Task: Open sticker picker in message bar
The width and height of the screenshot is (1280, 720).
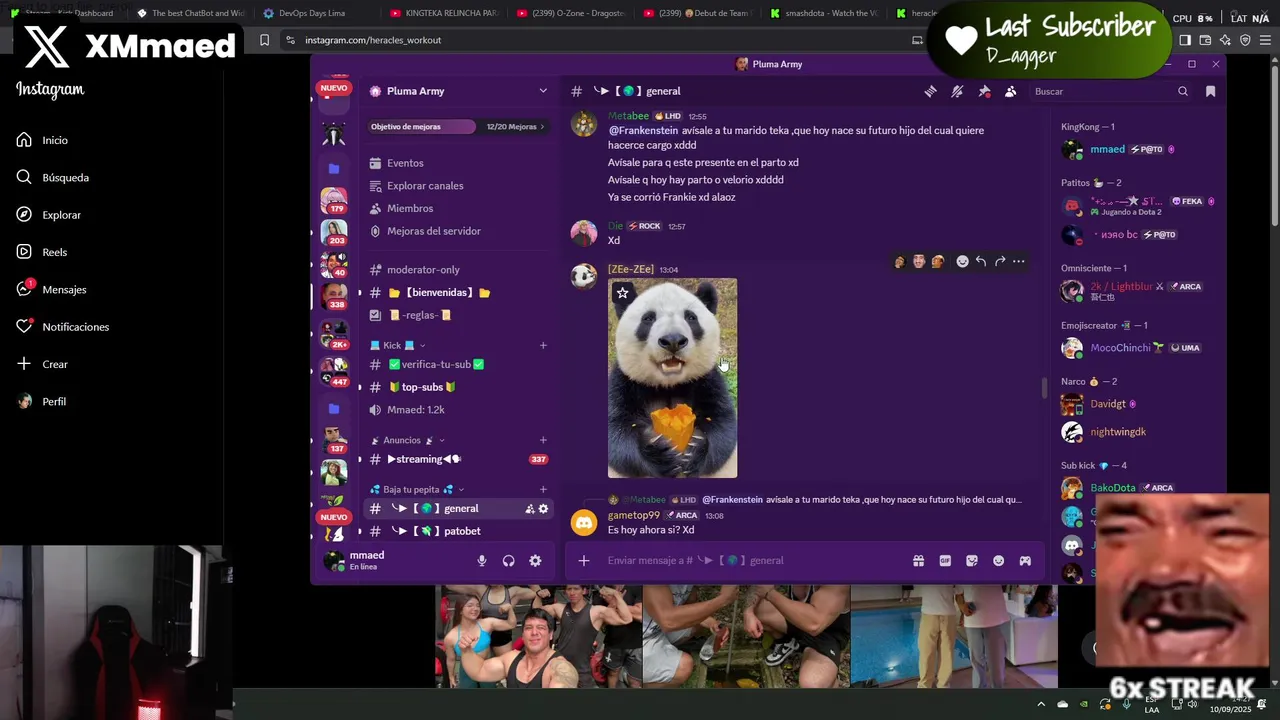Action: click(972, 561)
